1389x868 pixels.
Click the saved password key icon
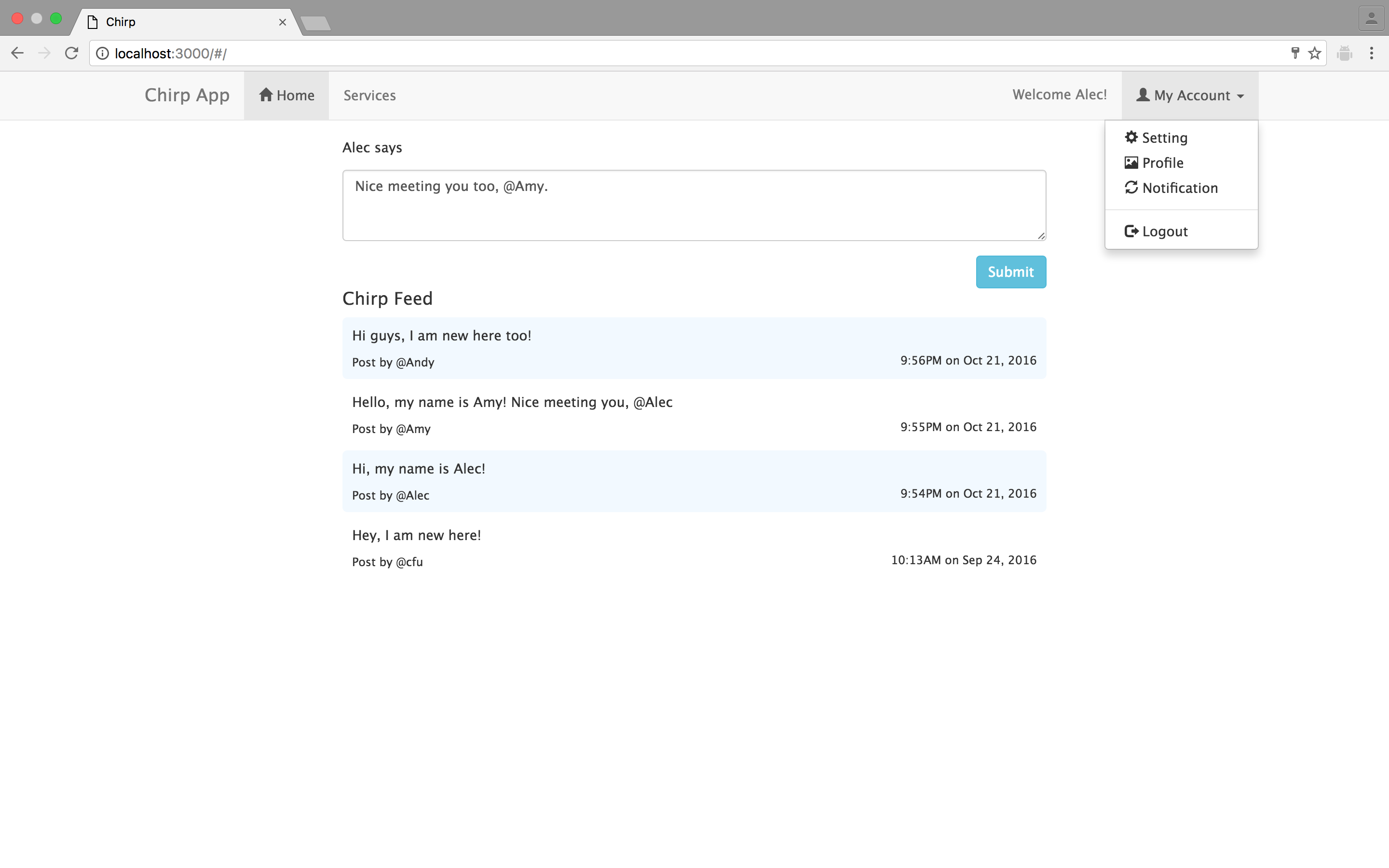1295,54
